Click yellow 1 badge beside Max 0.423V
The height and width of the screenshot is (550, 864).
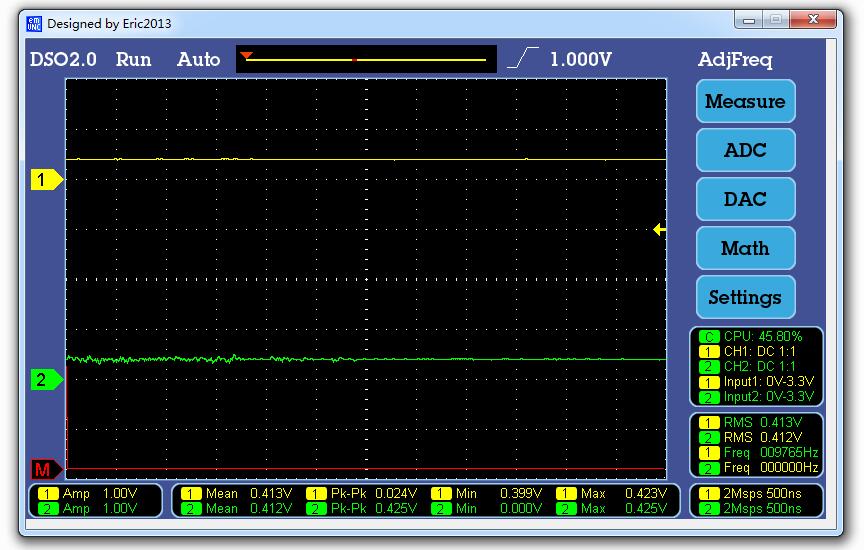pos(566,494)
